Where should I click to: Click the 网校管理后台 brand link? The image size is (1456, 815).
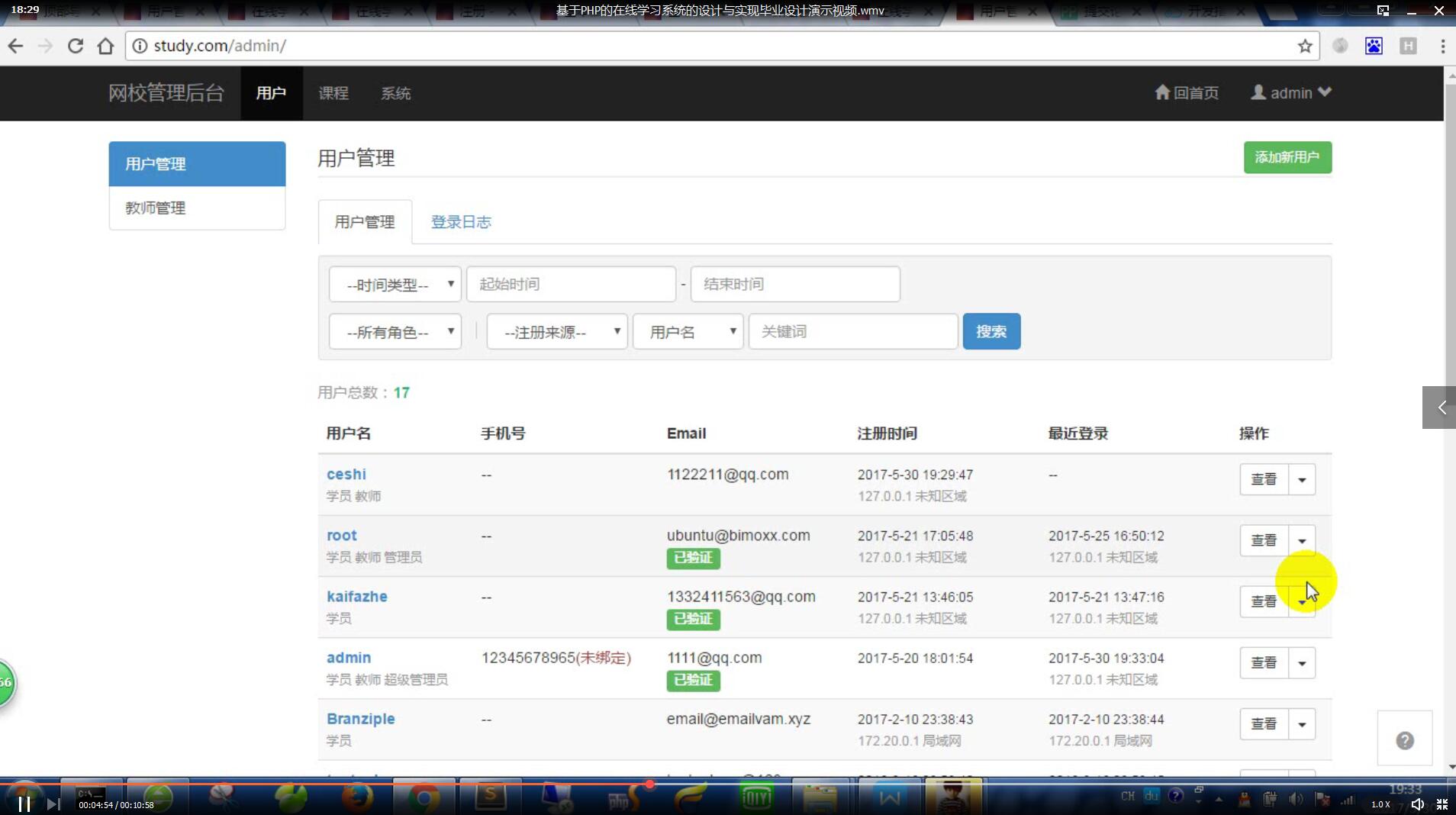coord(166,93)
